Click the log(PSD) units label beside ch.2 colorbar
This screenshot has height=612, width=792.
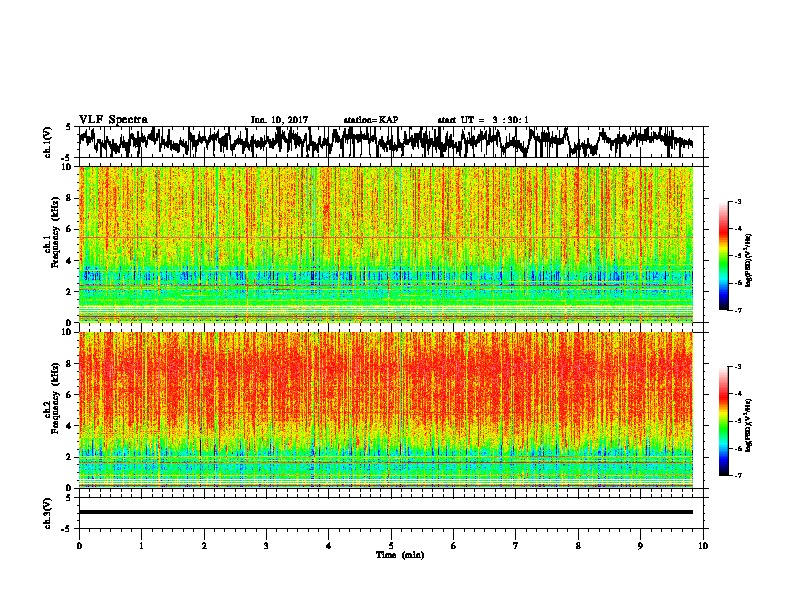749,425
